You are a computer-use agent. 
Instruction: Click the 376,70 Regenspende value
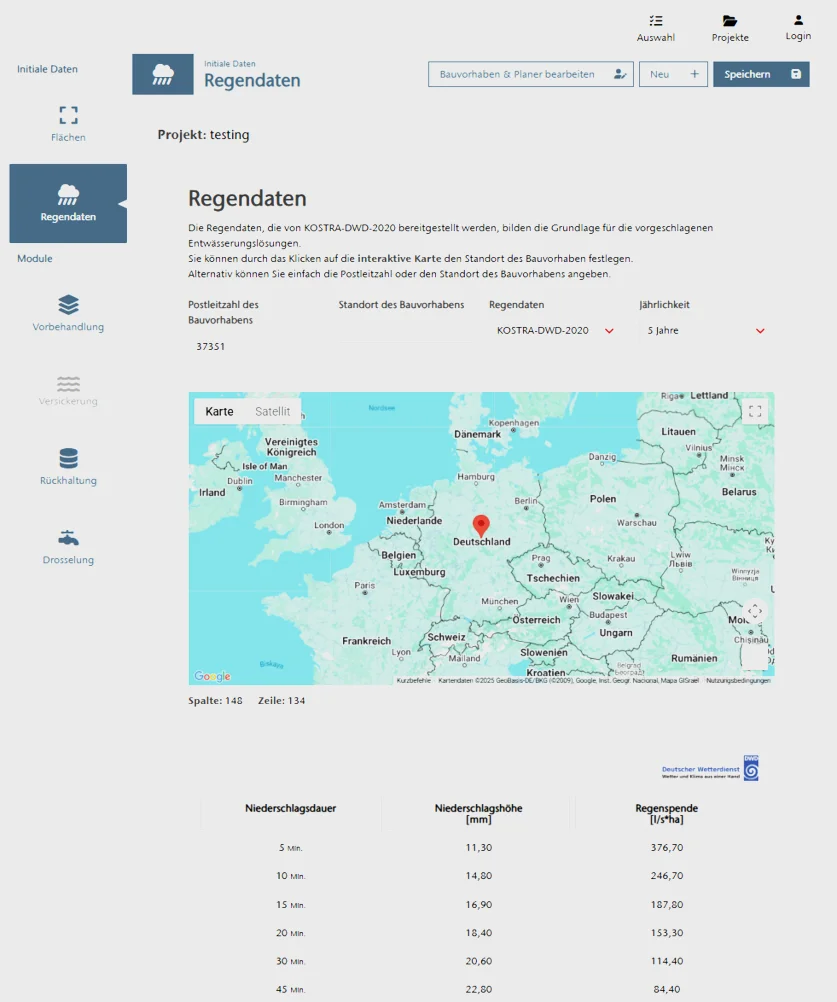(x=667, y=847)
